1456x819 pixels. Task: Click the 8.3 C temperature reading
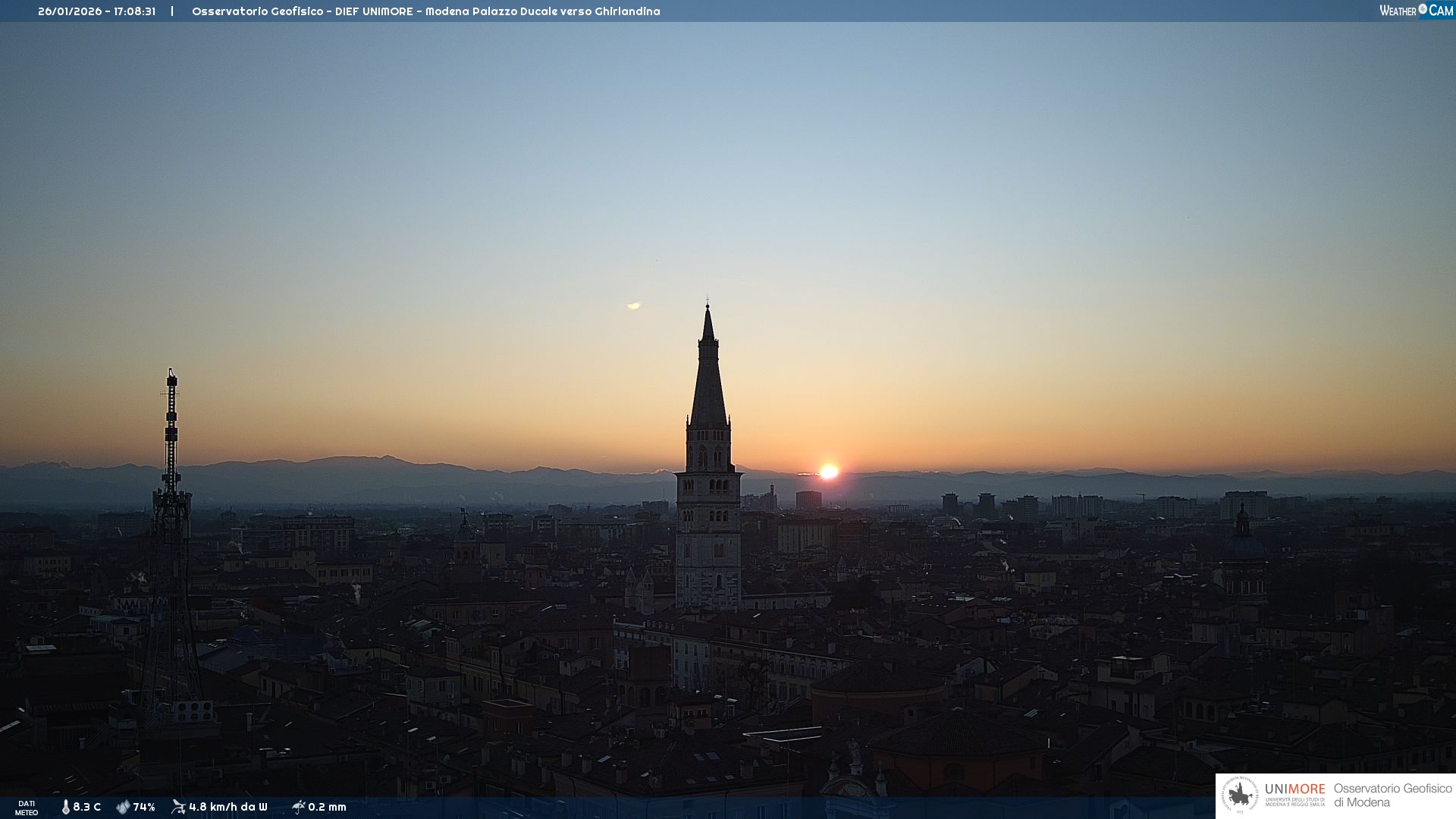pyautogui.click(x=86, y=807)
